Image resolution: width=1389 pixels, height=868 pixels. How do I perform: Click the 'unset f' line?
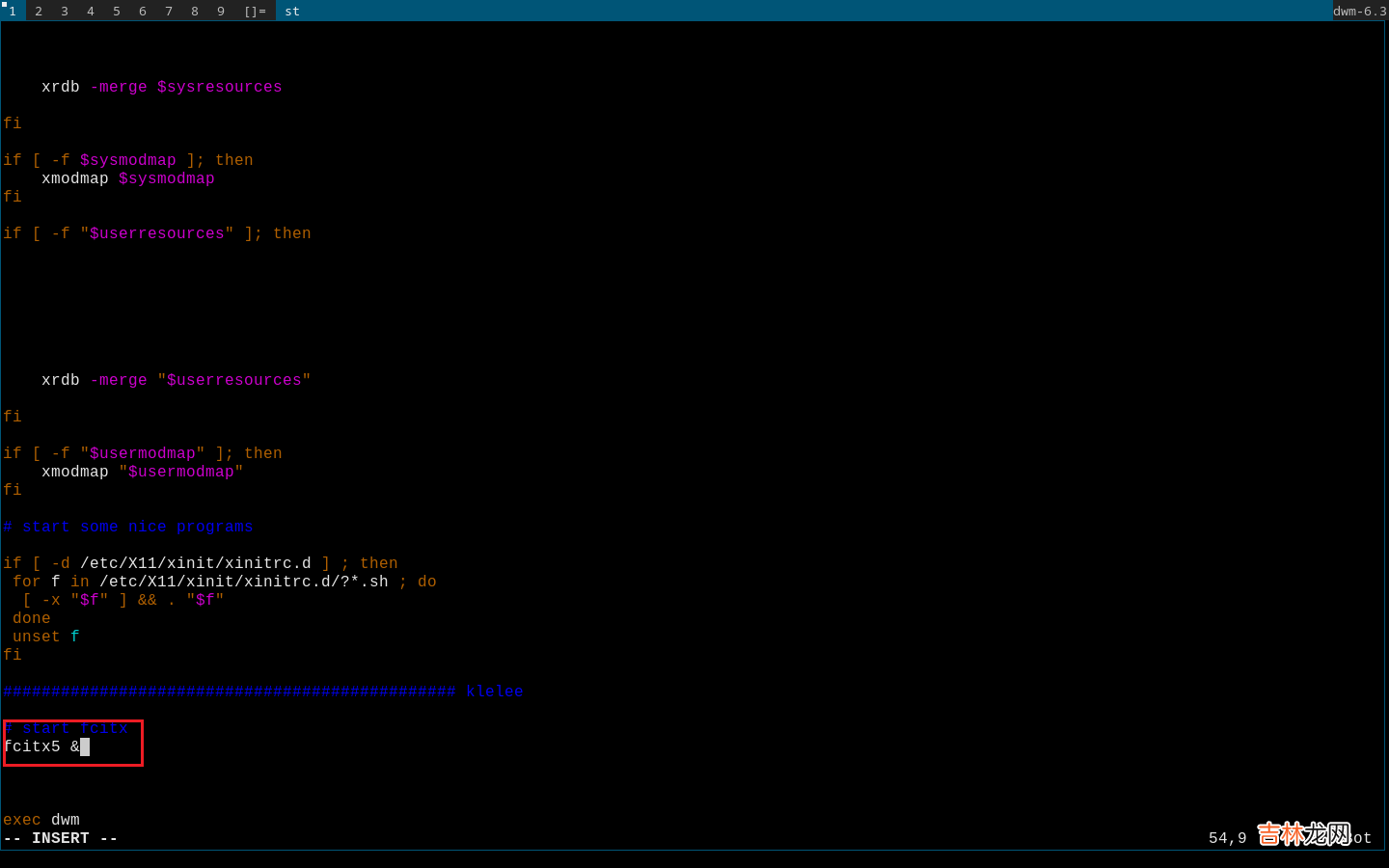coord(46,637)
